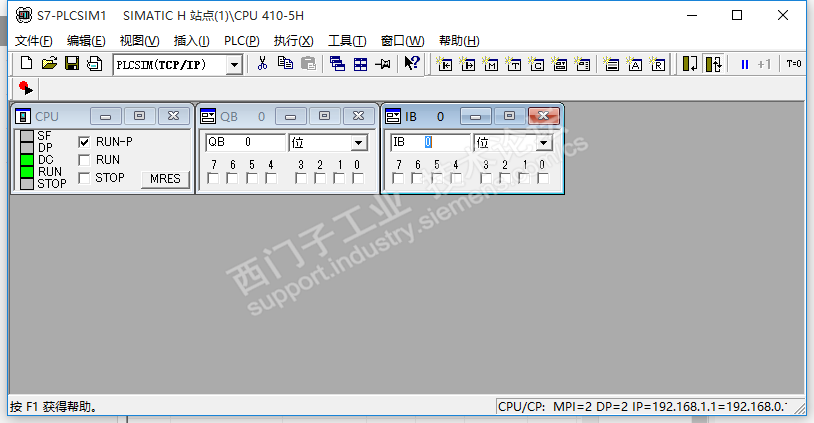The height and width of the screenshot is (423, 814).
Task: Toggle bit 0 checkbox in IB window
Action: pos(543,178)
